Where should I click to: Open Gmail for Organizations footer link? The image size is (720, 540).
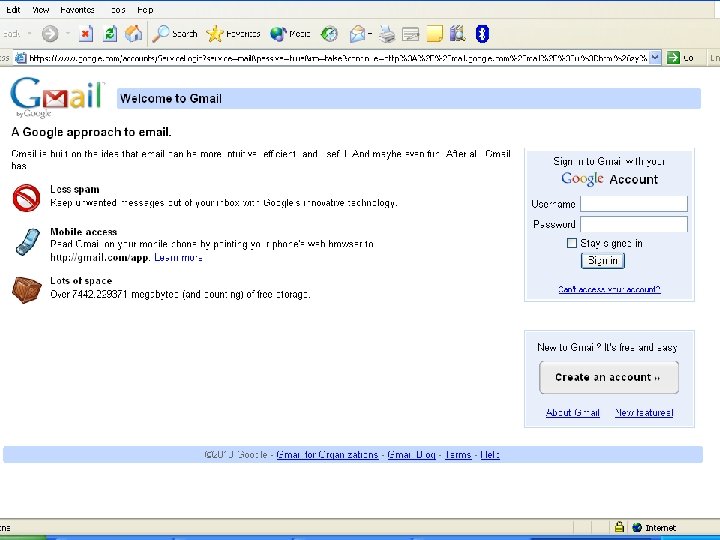pyautogui.click(x=327, y=455)
